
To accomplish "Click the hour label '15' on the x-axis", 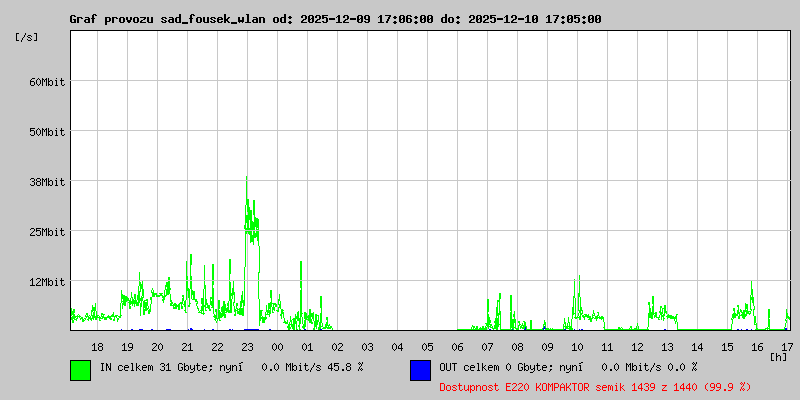I will [x=728, y=347].
